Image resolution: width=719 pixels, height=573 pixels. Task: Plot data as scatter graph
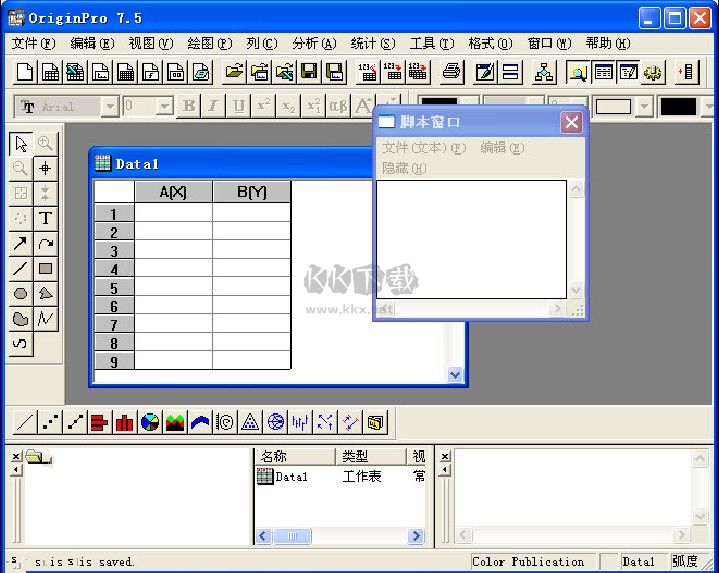point(50,422)
